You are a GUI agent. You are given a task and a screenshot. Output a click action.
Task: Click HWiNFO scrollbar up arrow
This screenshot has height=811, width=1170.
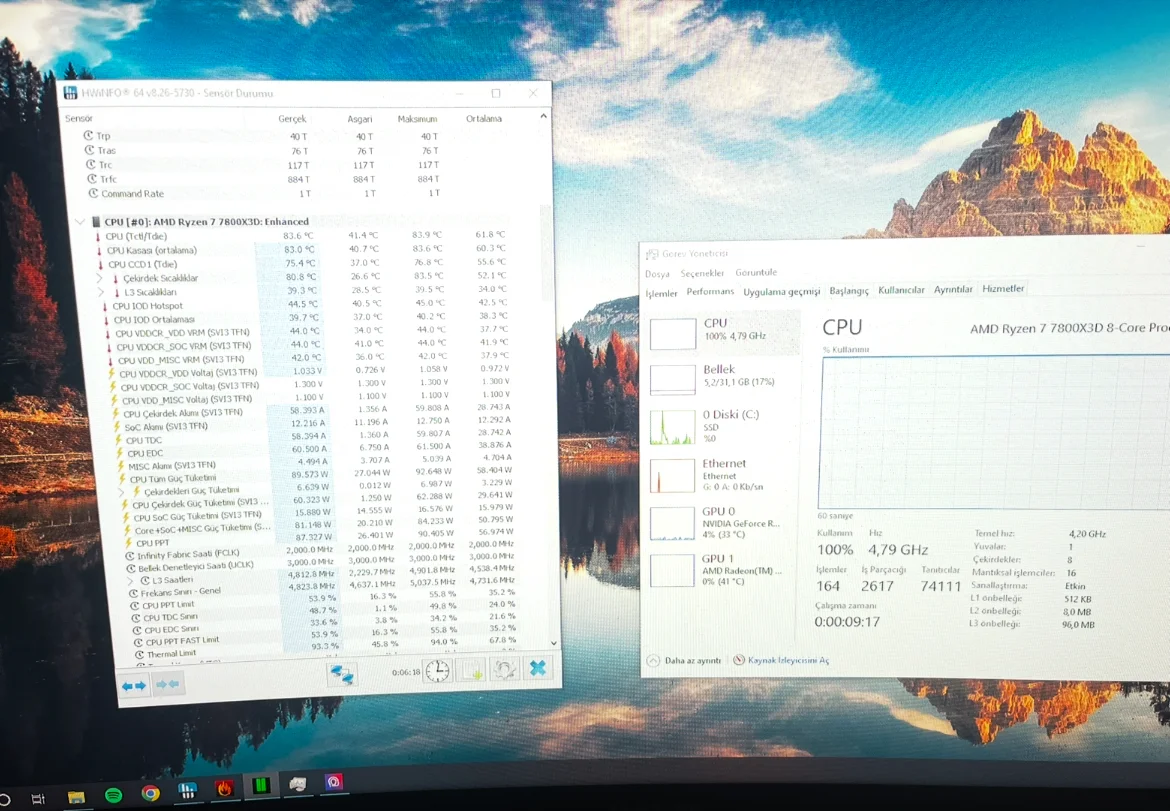tap(543, 116)
